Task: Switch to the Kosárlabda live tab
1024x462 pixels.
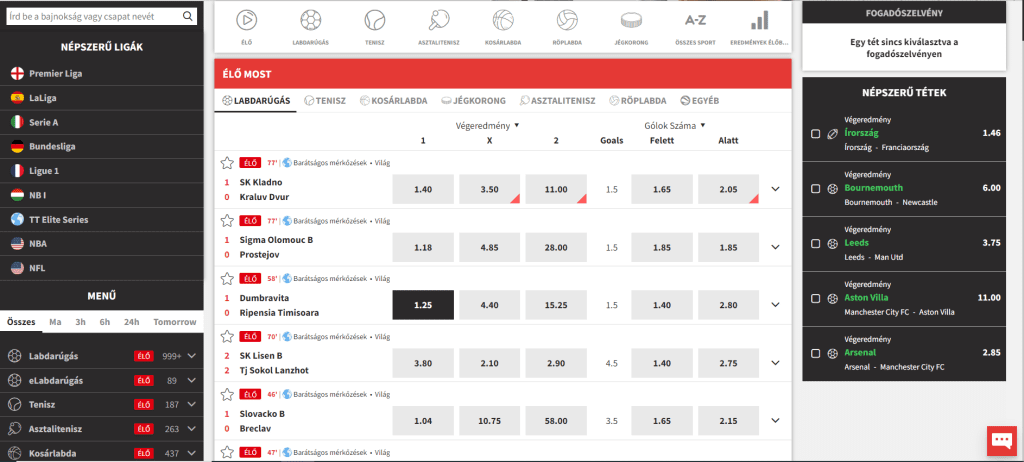Action: [x=393, y=101]
